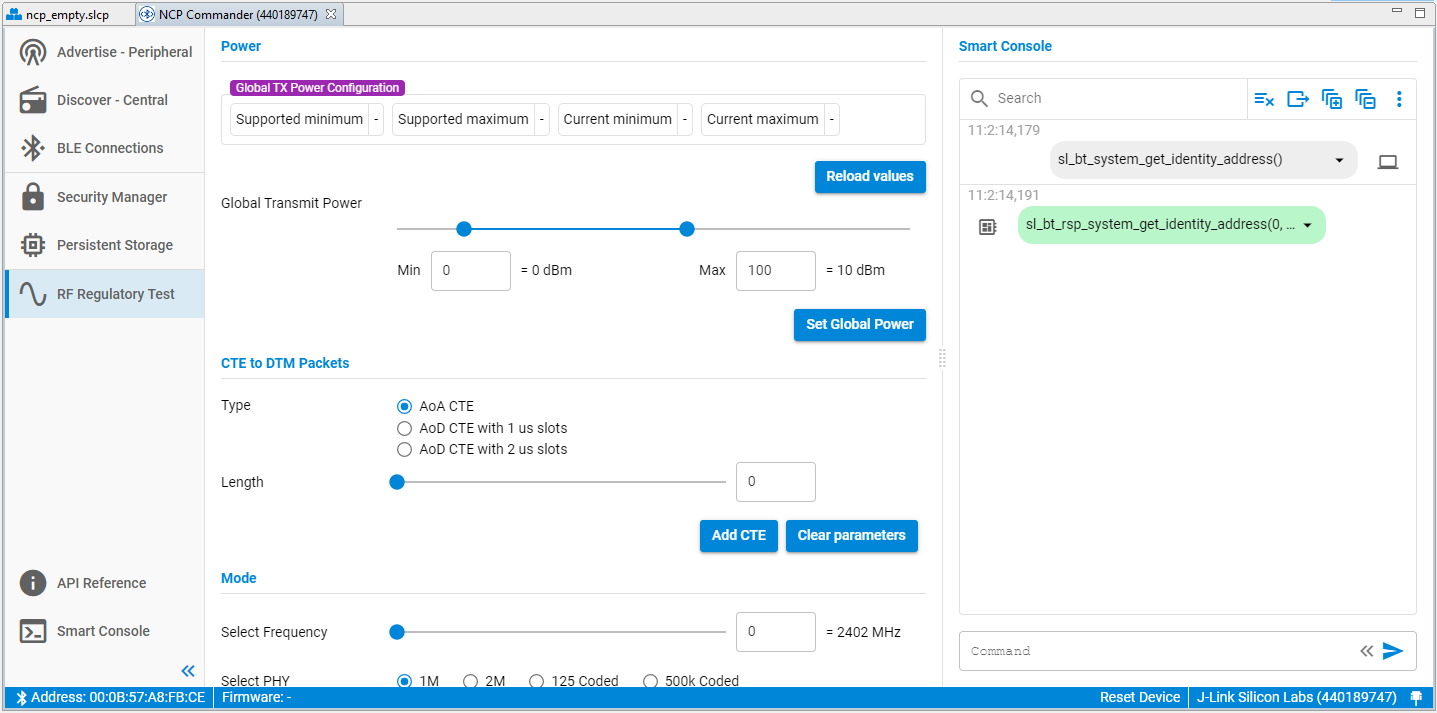Select 125 Coded PHY
1437x713 pixels.
(x=536, y=680)
